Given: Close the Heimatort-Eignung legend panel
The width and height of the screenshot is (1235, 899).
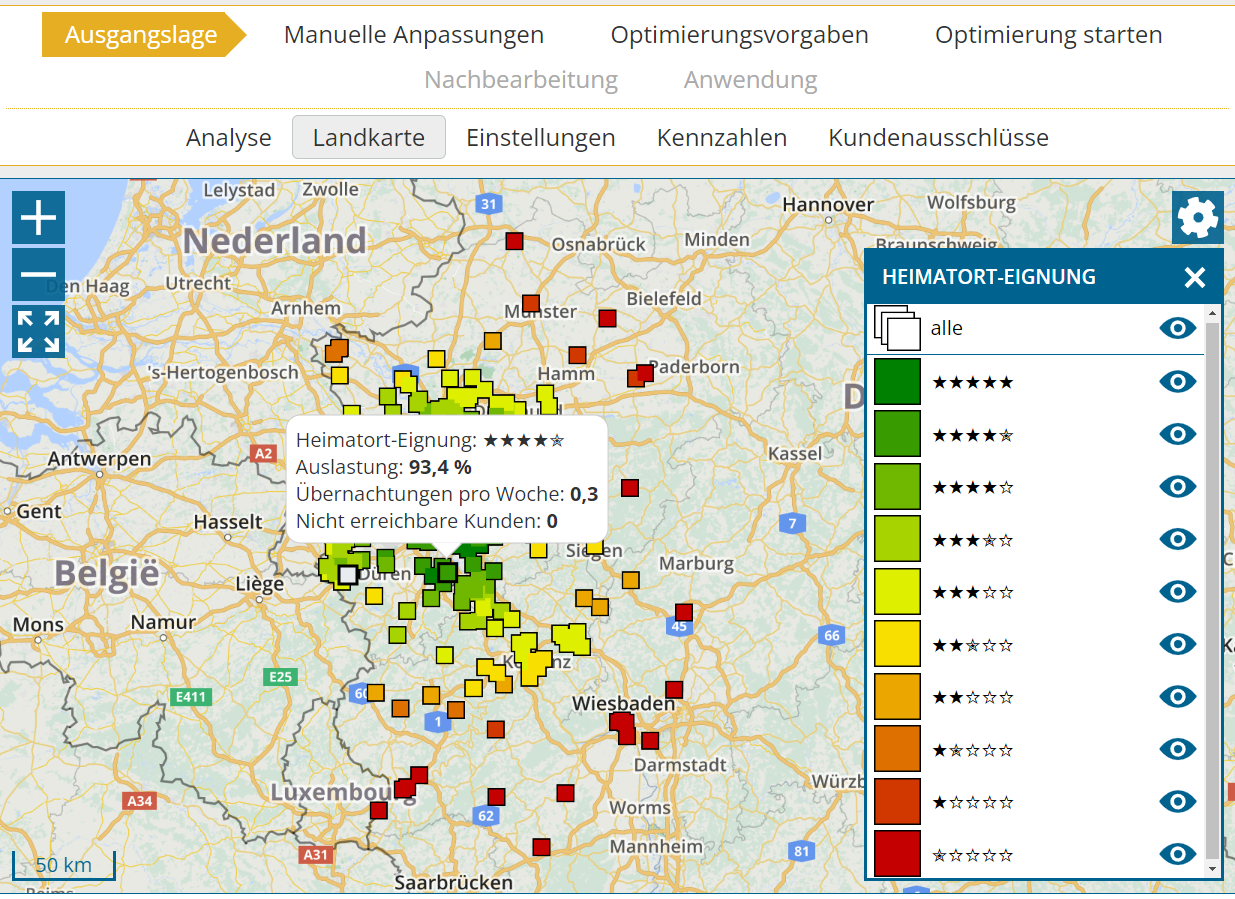Looking at the screenshot, I should coord(1195,277).
